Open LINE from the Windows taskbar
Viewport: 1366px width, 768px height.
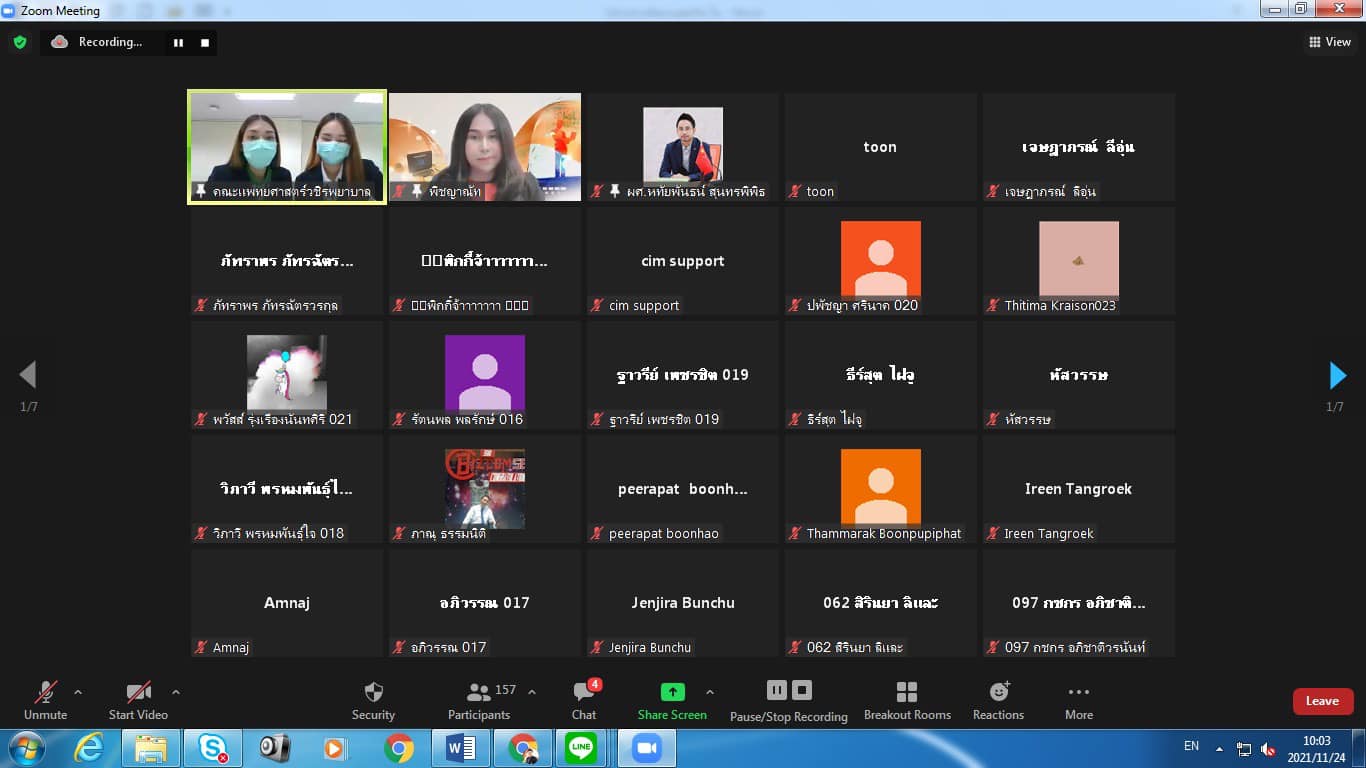click(580, 748)
